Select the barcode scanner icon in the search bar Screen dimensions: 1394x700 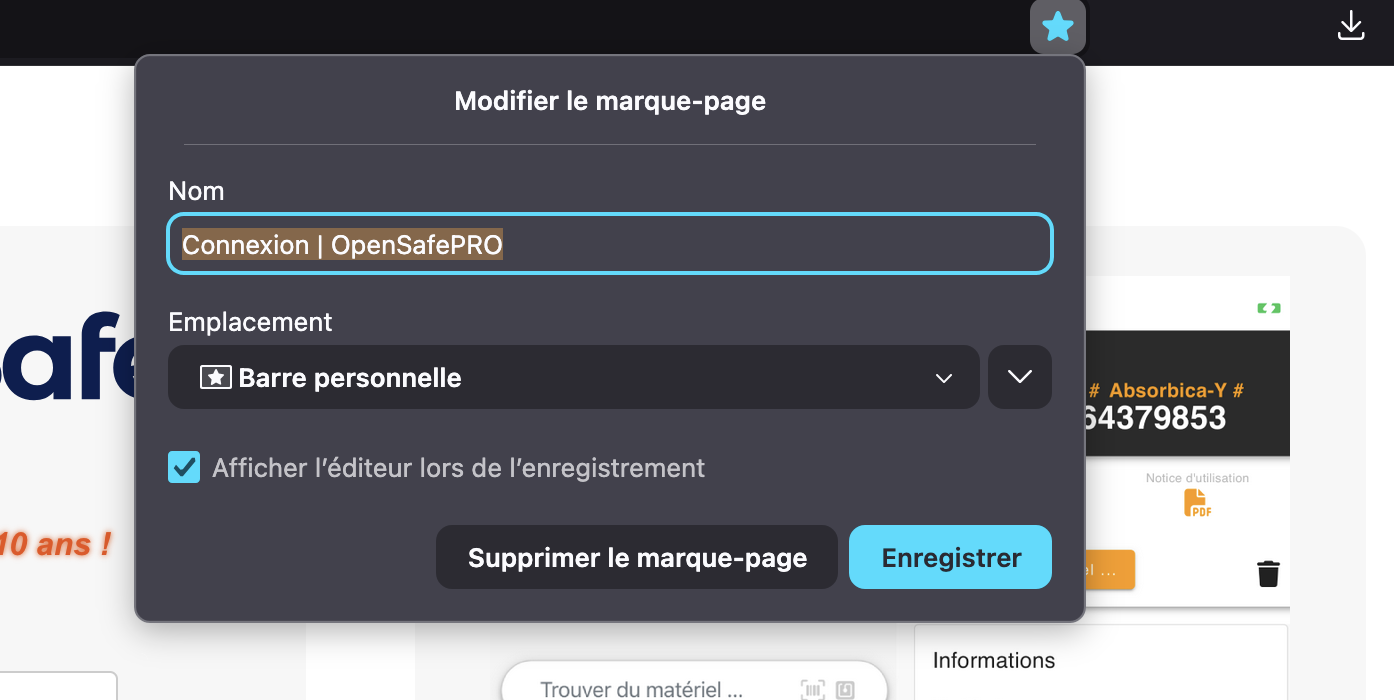(x=813, y=690)
